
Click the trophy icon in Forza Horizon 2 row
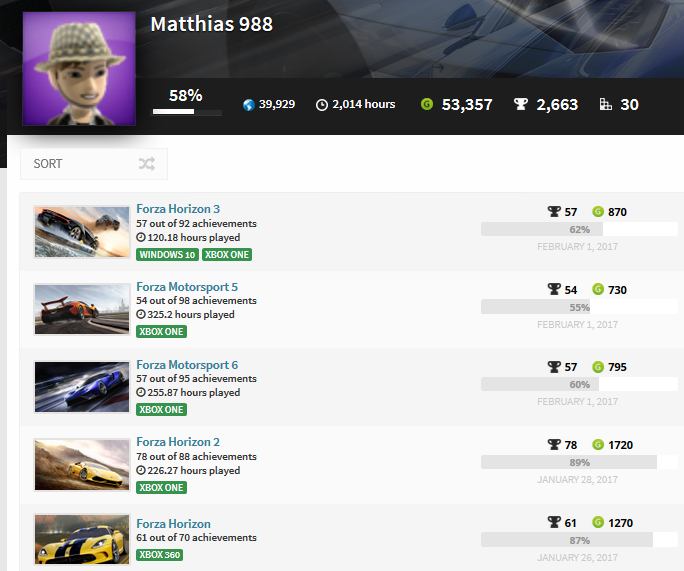[x=554, y=444]
